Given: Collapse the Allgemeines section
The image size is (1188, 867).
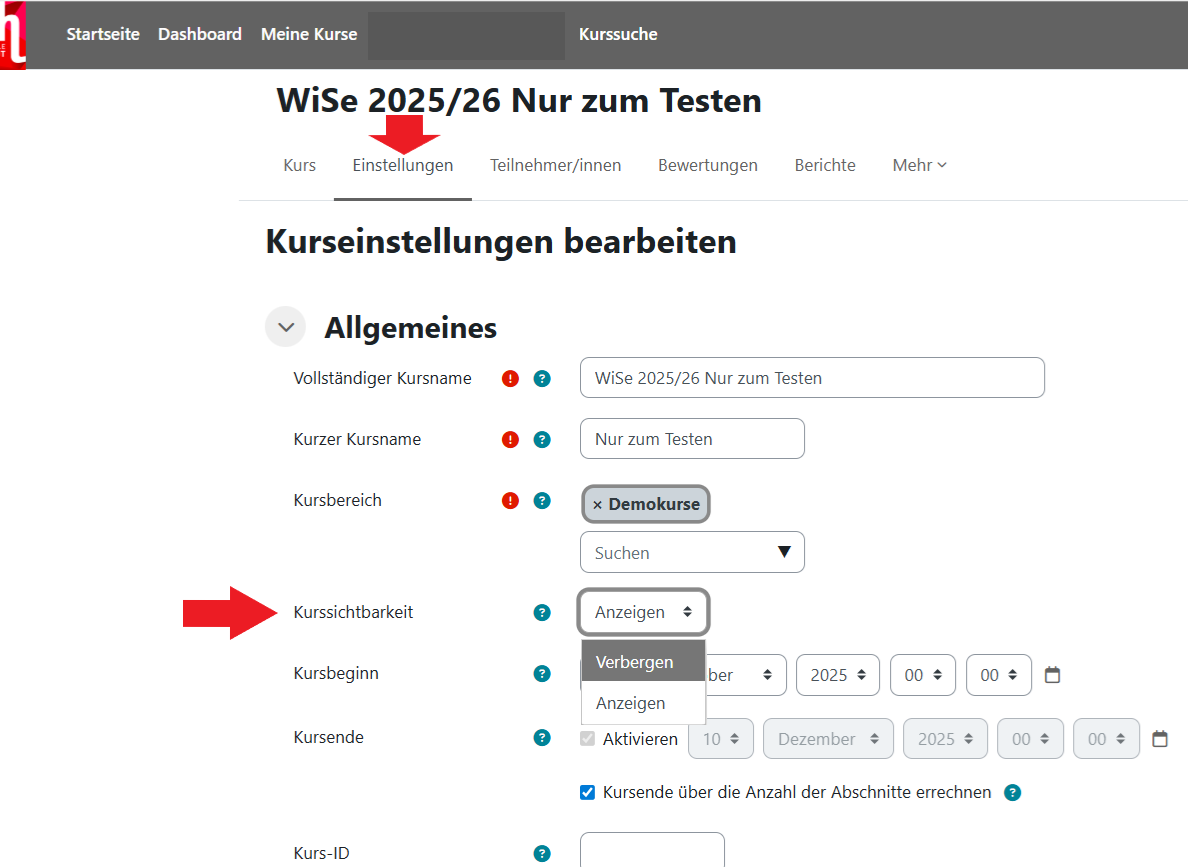Looking at the screenshot, I should (x=286, y=327).
